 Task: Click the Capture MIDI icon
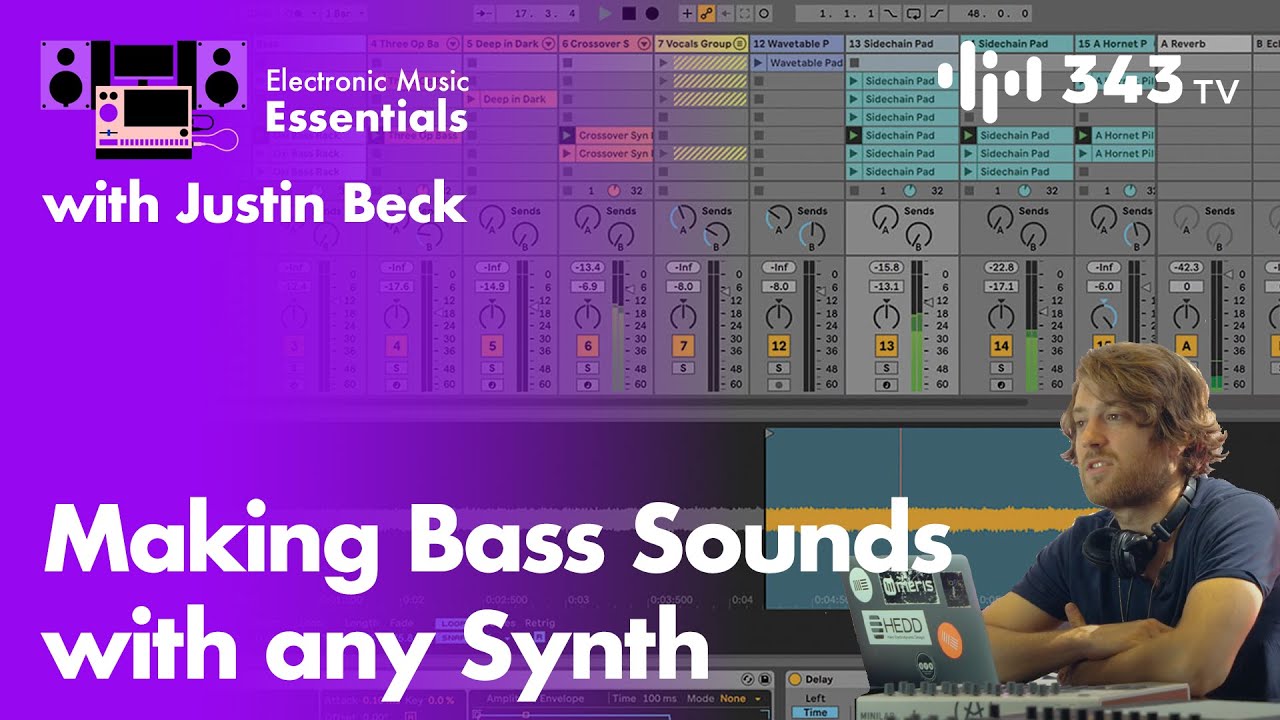[745, 13]
